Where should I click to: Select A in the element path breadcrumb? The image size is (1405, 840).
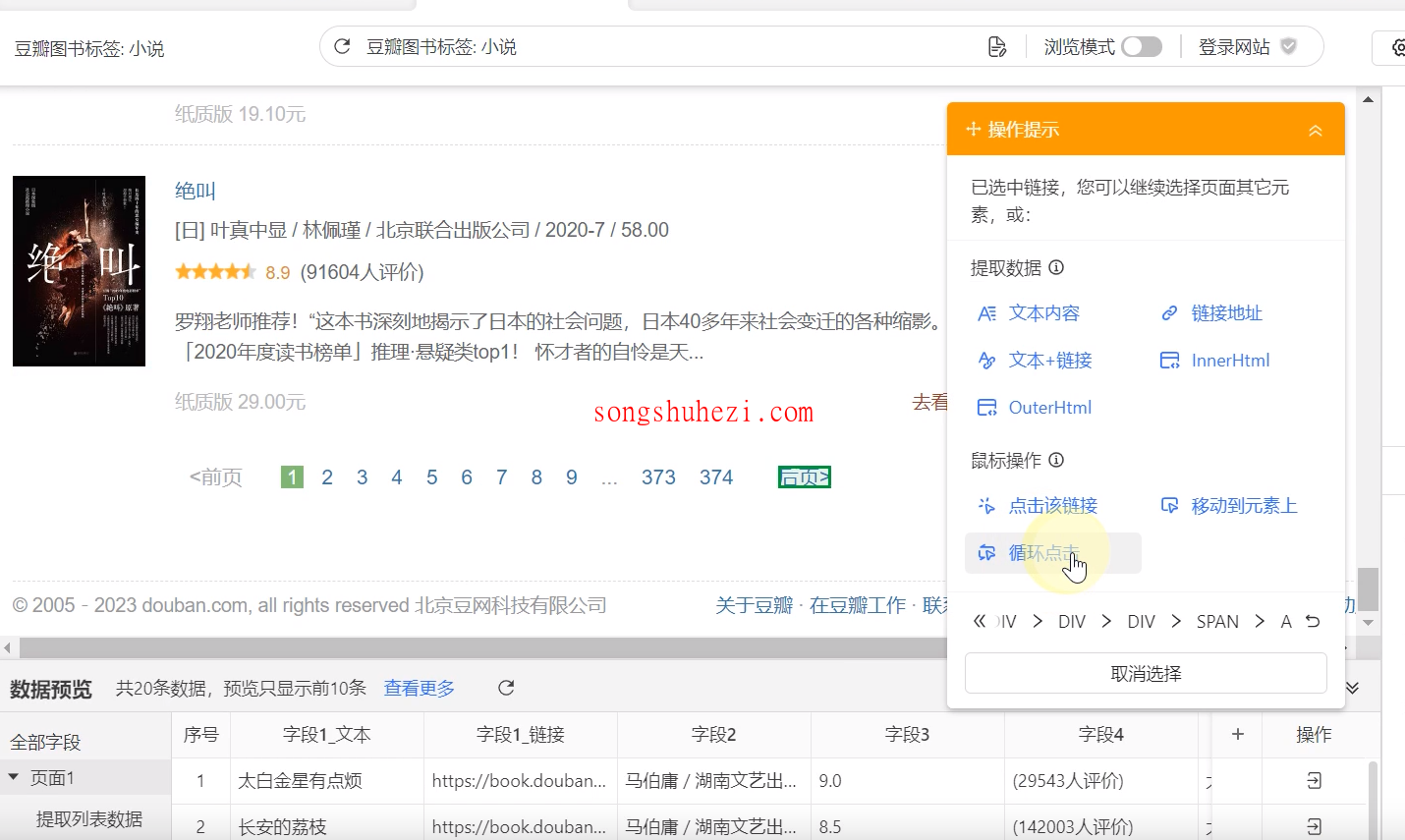1286,622
